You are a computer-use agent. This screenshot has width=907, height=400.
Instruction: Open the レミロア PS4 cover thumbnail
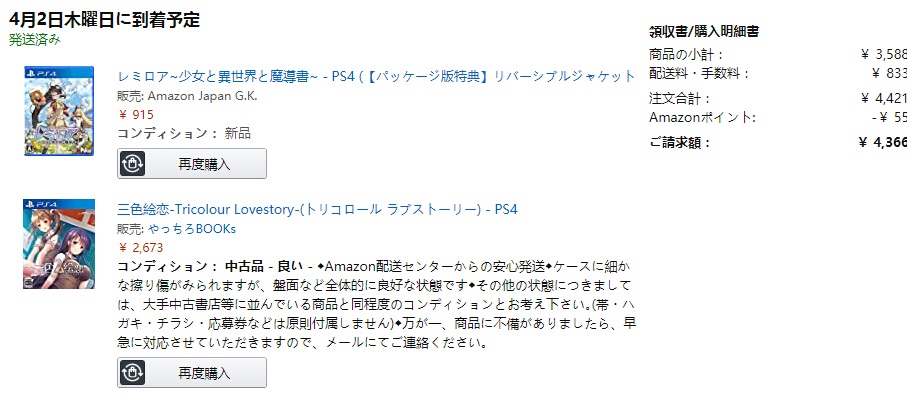pyautogui.click(x=59, y=110)
